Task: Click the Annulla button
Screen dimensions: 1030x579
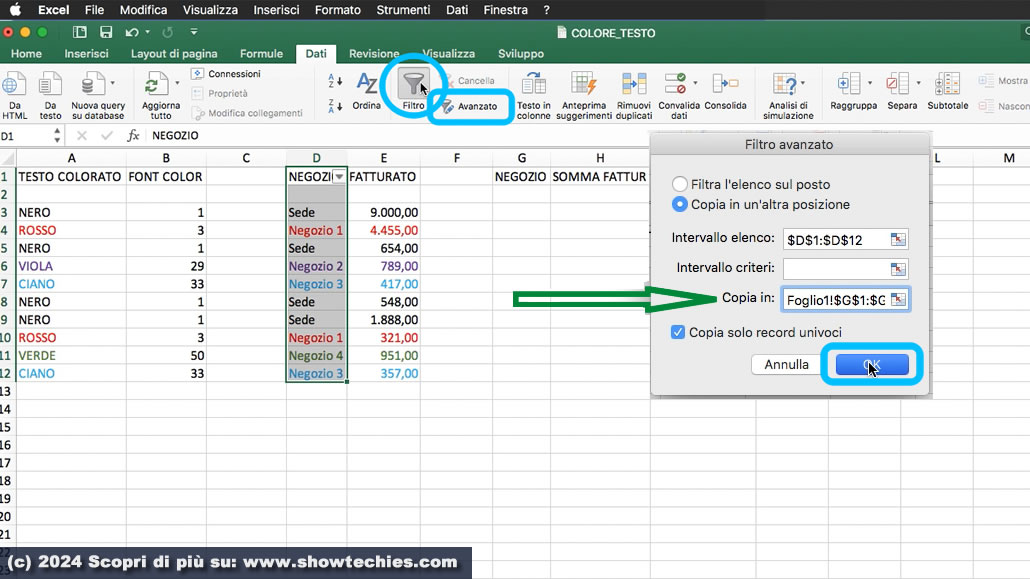Action: pos(786,365)
